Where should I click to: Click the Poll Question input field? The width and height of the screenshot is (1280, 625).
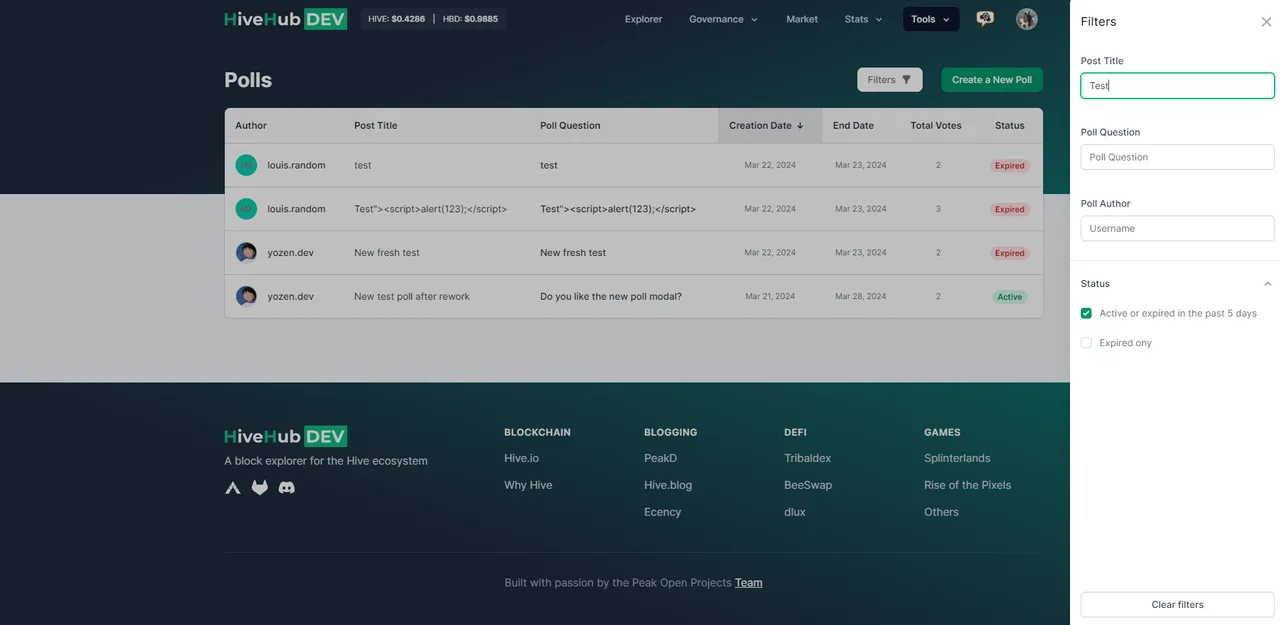(1177, 157)
